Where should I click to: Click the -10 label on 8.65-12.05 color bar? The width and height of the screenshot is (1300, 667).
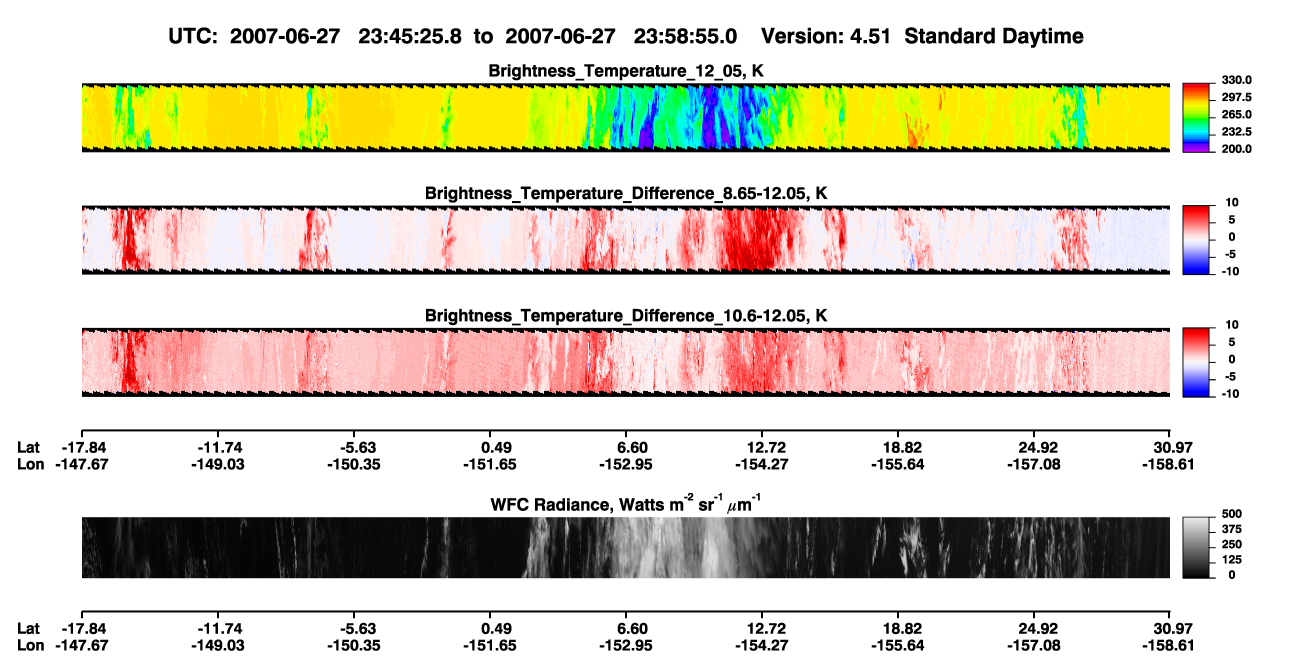coord(1232,271)
